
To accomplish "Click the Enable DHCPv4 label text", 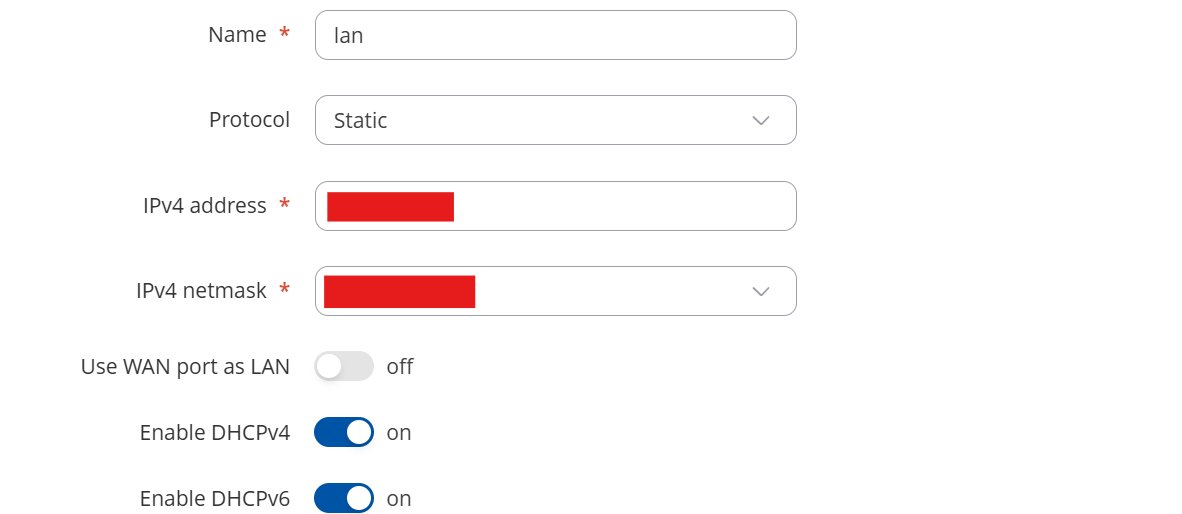I will [x=215, y=432].
